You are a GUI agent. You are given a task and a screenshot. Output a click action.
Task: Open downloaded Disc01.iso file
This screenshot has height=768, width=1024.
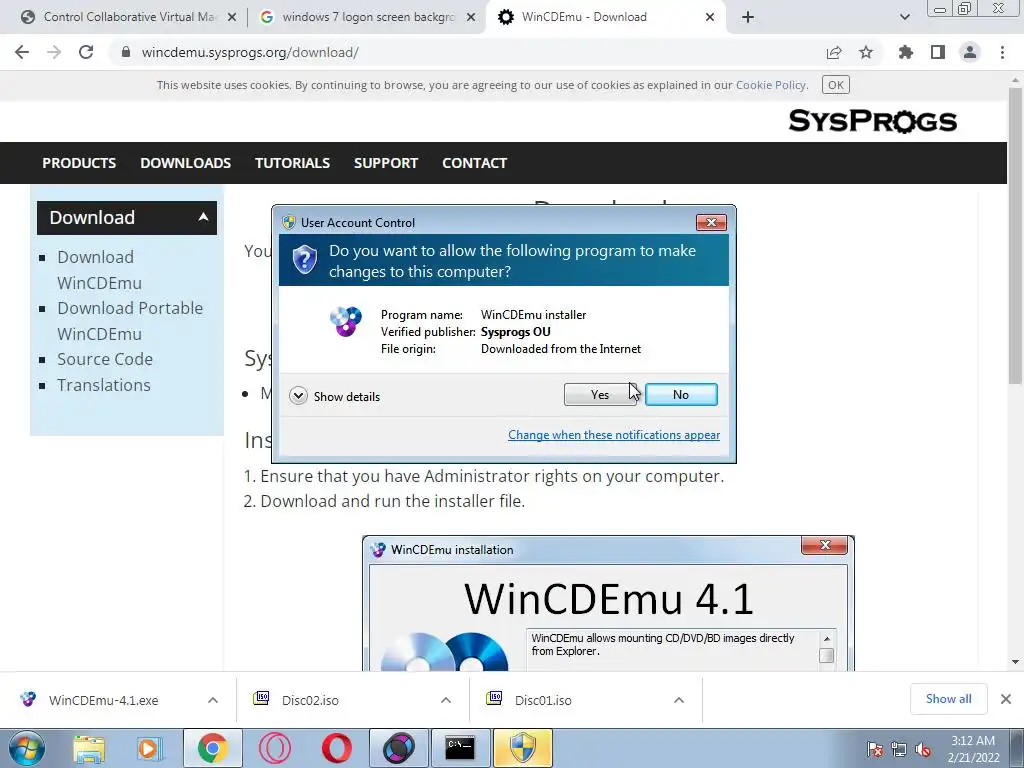point(543,700)
